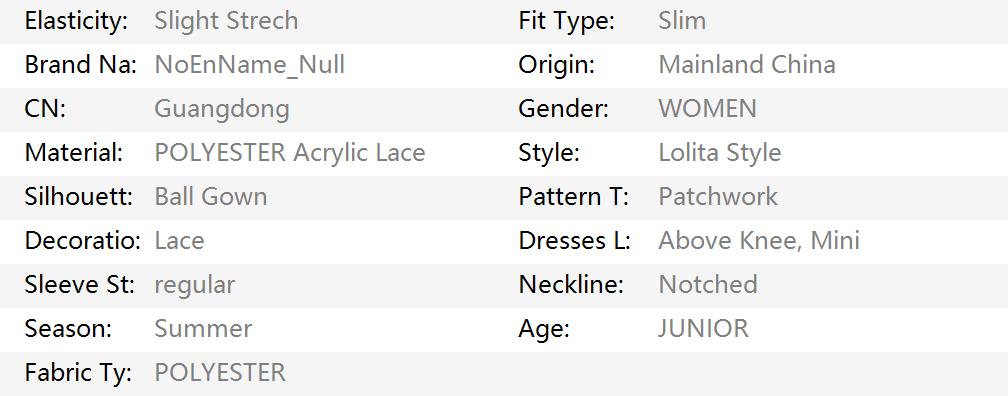The width and height of the screenshot is (1008, 396).
Task: Select the Mainland China origin value
Action: point(747,65)
